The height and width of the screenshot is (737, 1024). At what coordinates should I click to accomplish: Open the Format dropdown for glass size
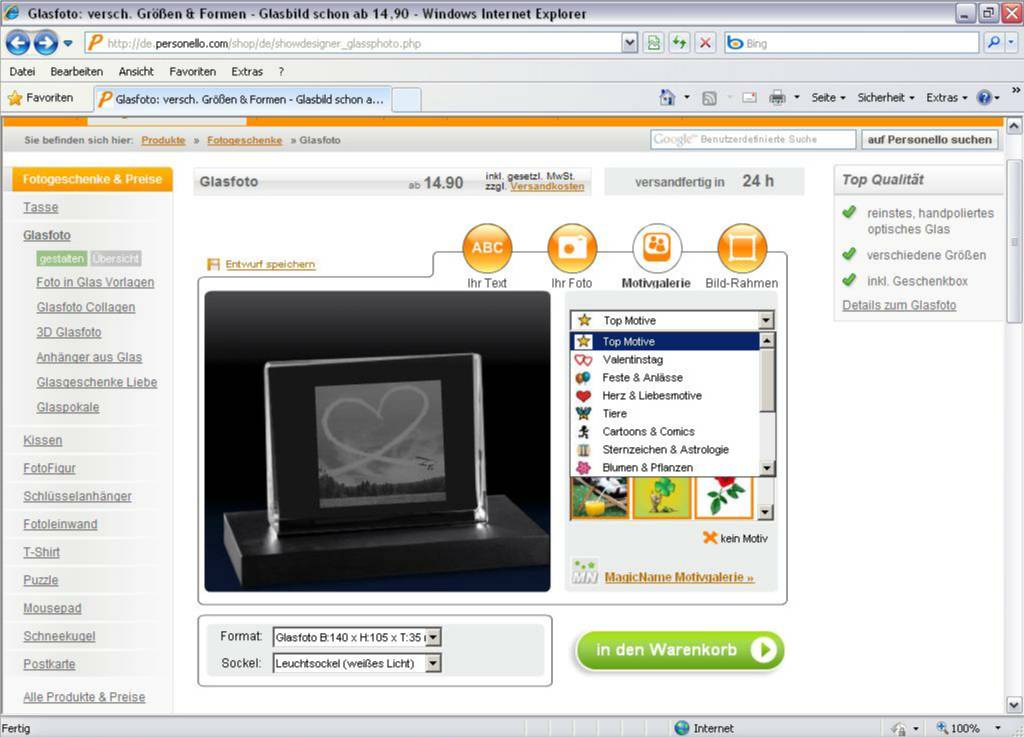[434, 636]
